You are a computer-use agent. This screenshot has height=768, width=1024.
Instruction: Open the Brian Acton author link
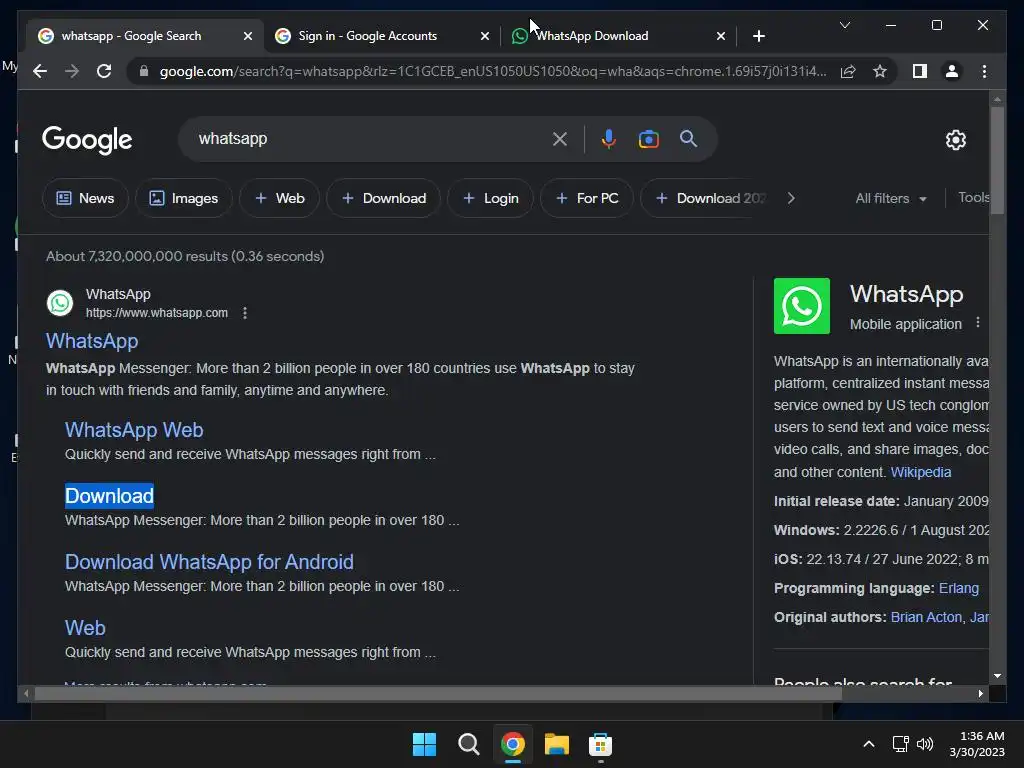tap(926, 617)
